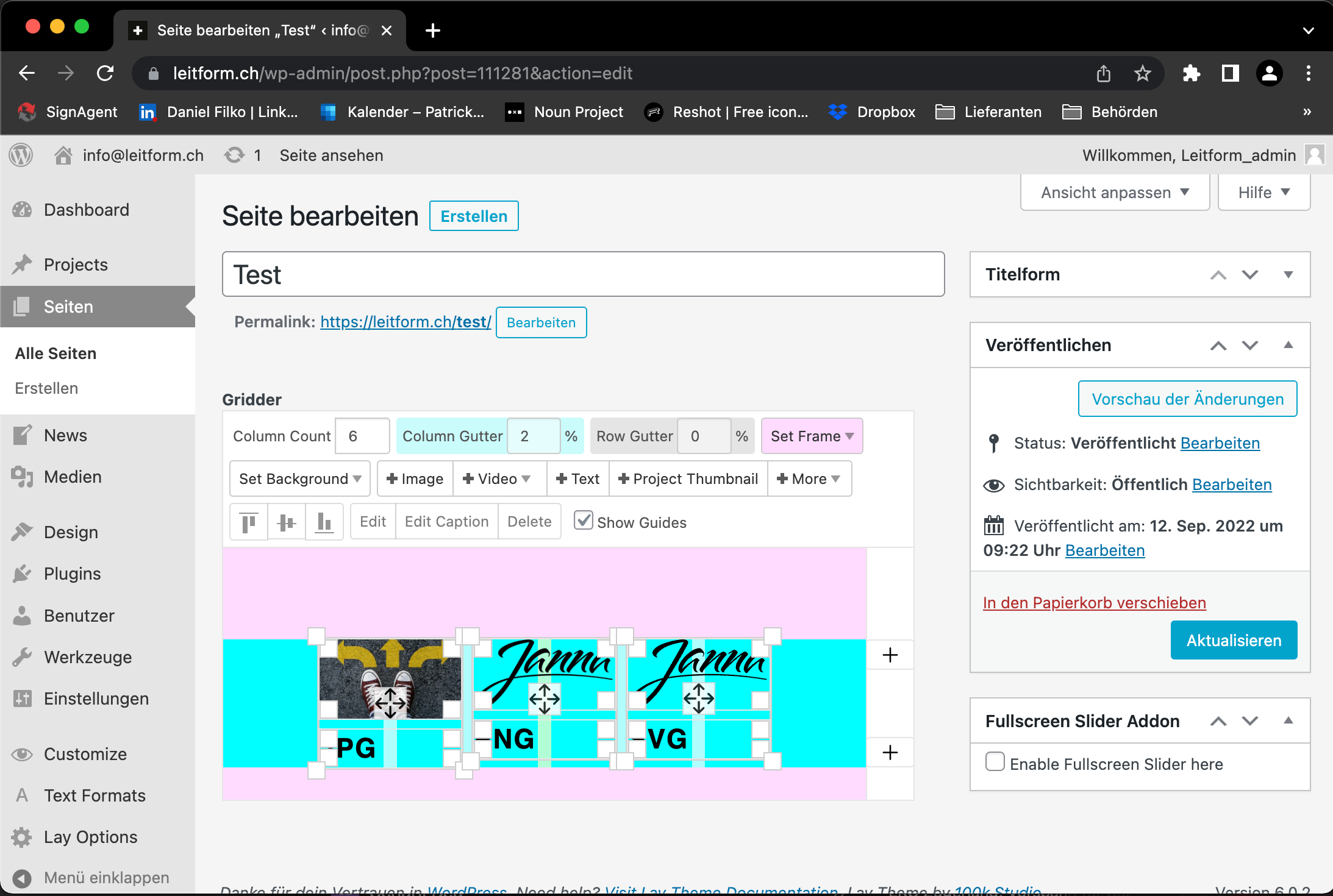Collapse the Veröffentlichen panel toggle arrow
This screenshot has width=1333, height=896.
(x=1288, y=345)
